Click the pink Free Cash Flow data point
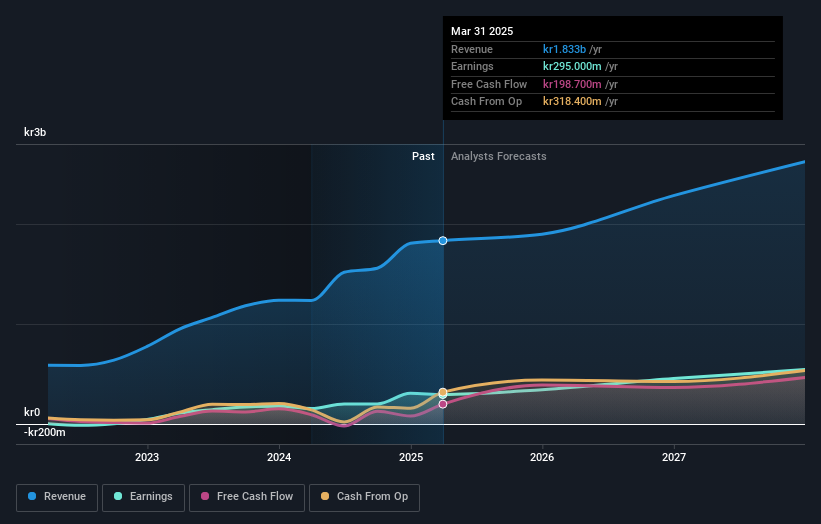The image size is (821, 524). [443, 404]
